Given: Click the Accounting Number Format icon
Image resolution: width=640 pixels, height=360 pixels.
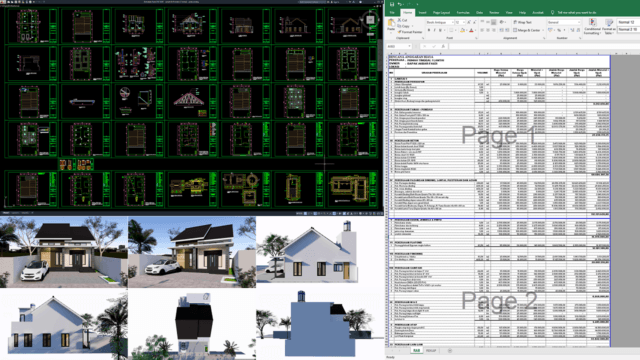Looking at the screenshot, I should pyautogui.click(x=550, y=30).
